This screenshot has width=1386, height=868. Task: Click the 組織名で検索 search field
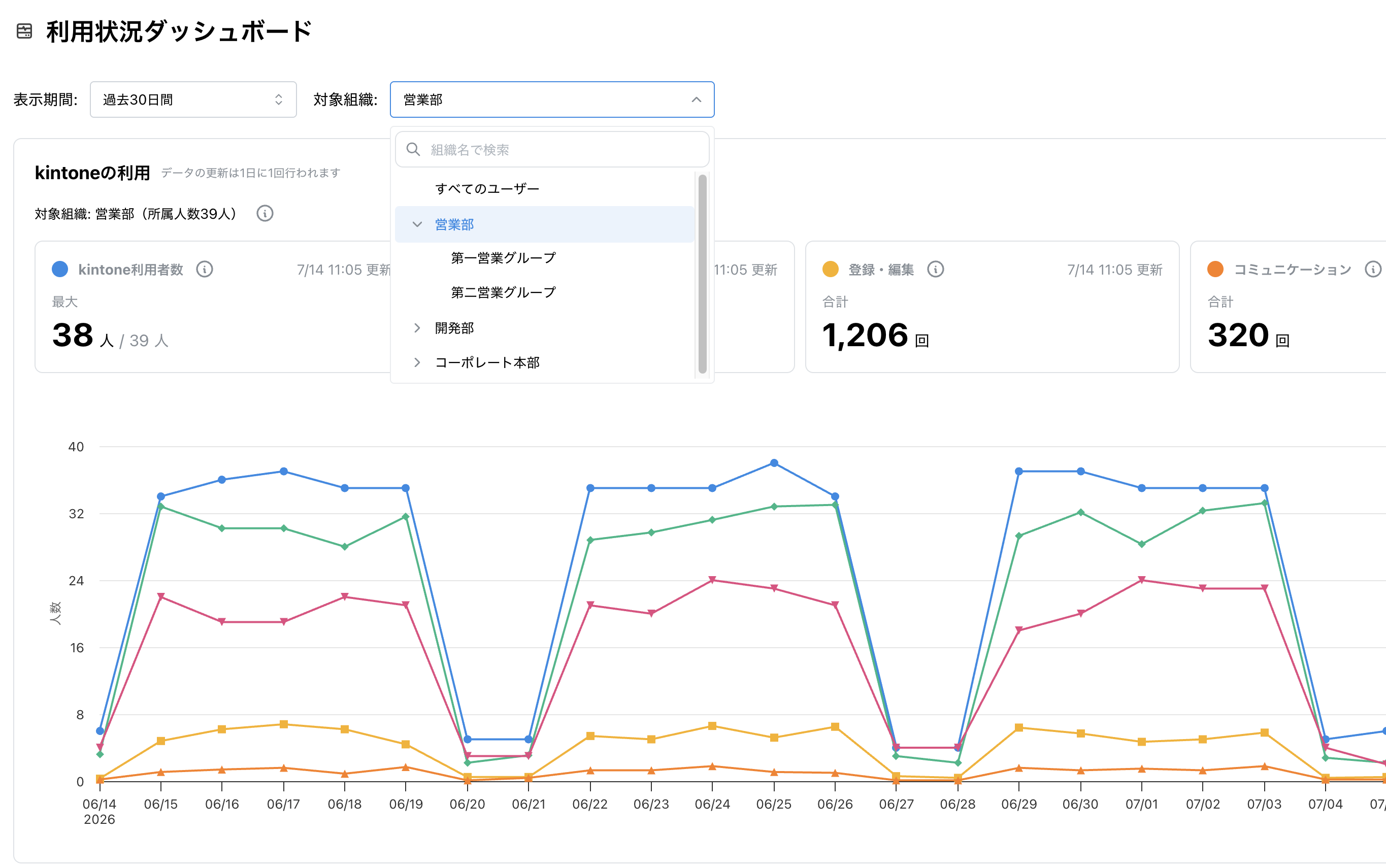click(552, 150)
